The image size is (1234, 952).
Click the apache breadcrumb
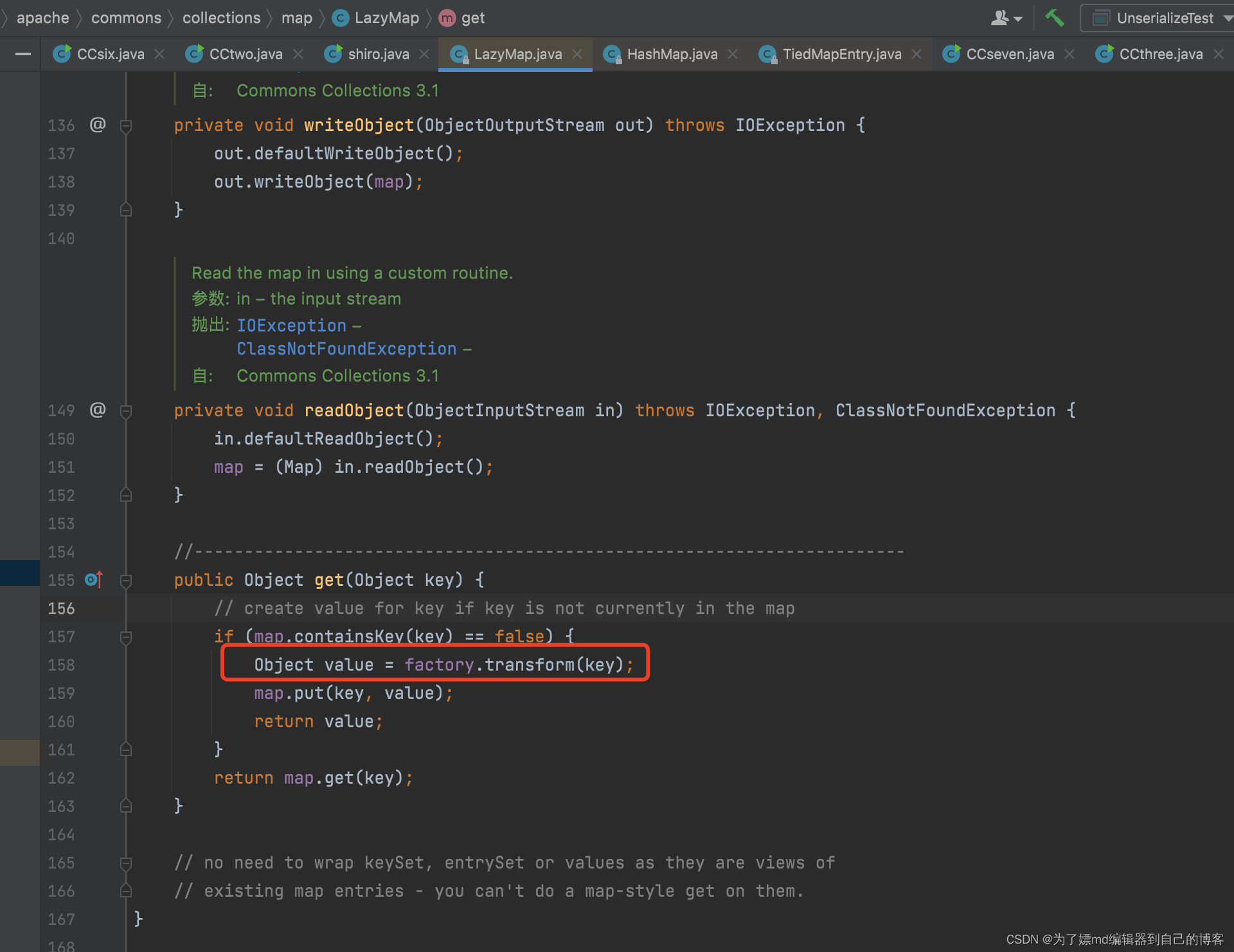(x=42, y=18)
